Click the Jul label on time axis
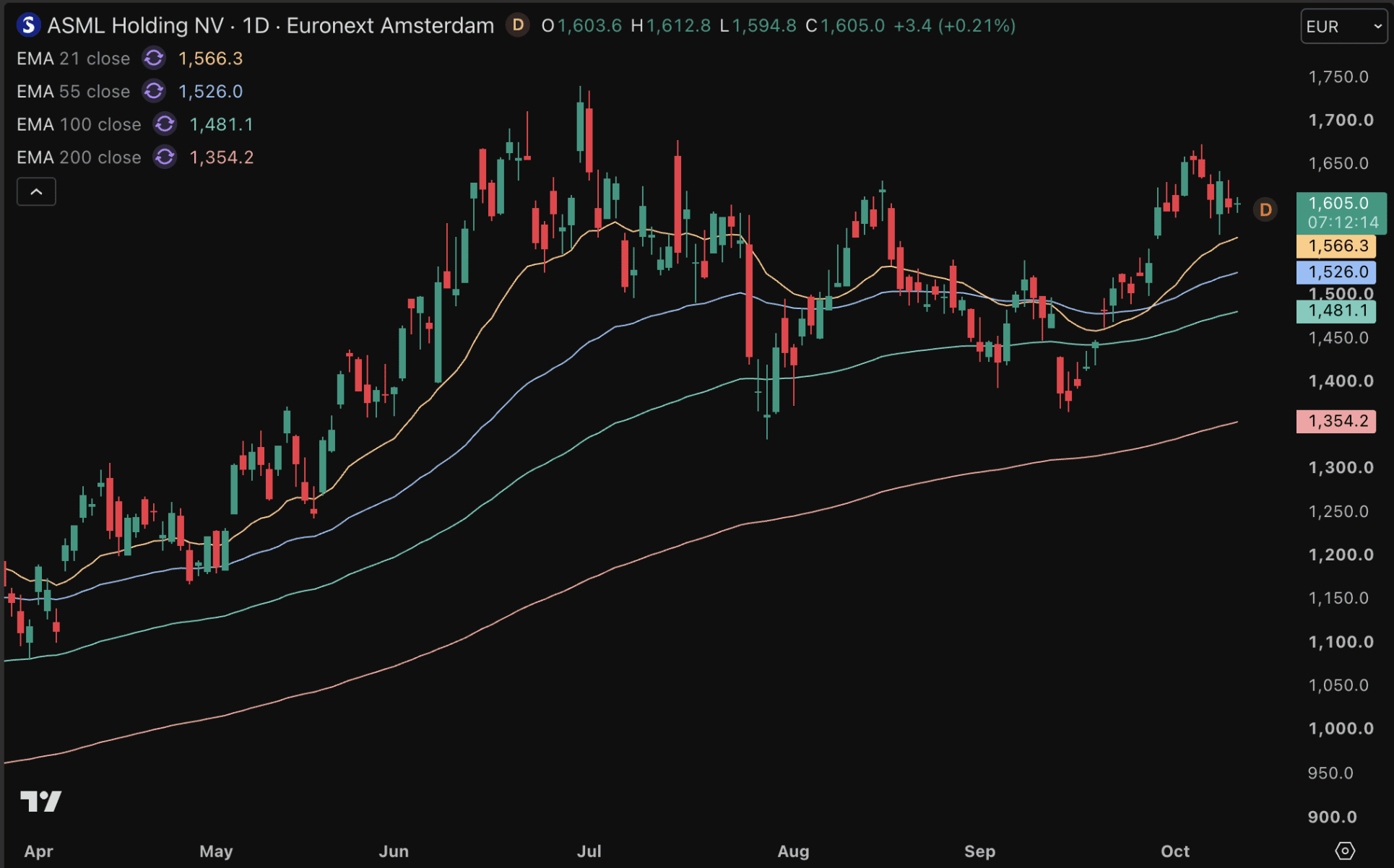 [589, 851]
